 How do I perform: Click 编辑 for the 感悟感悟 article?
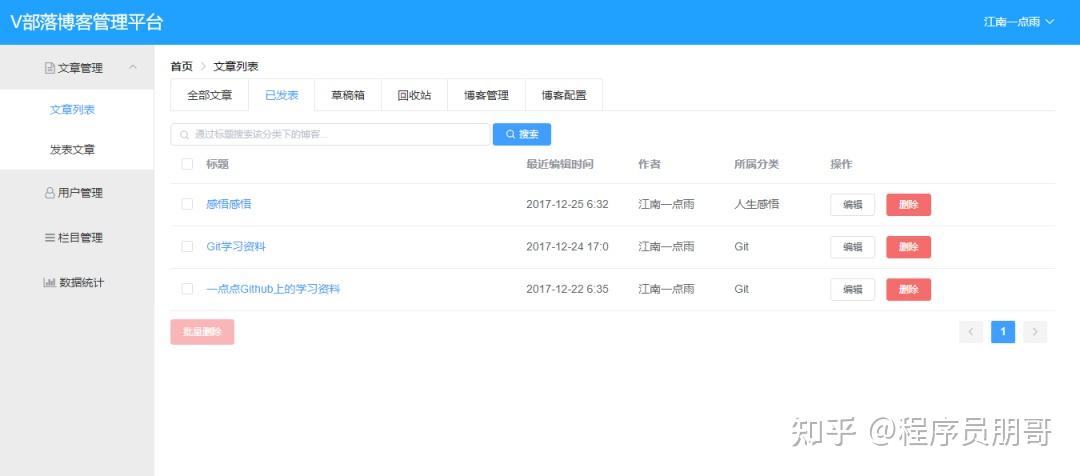(x=853, y=205)
